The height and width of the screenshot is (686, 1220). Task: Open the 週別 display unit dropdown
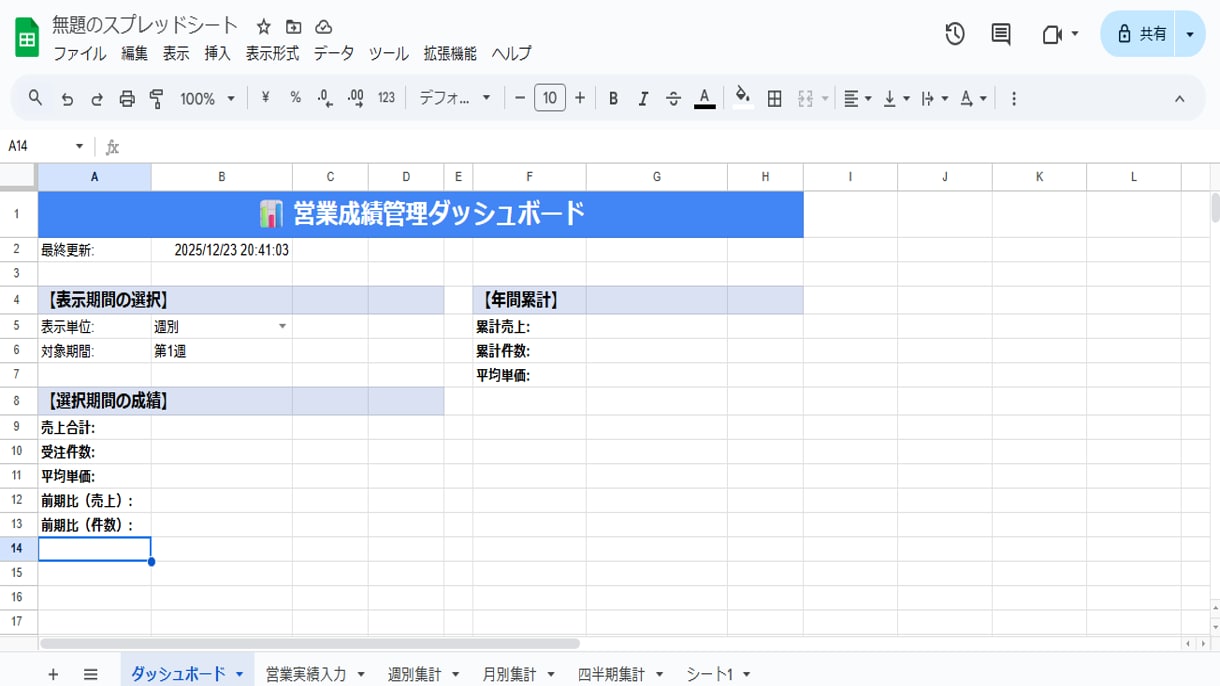point(282,327)
